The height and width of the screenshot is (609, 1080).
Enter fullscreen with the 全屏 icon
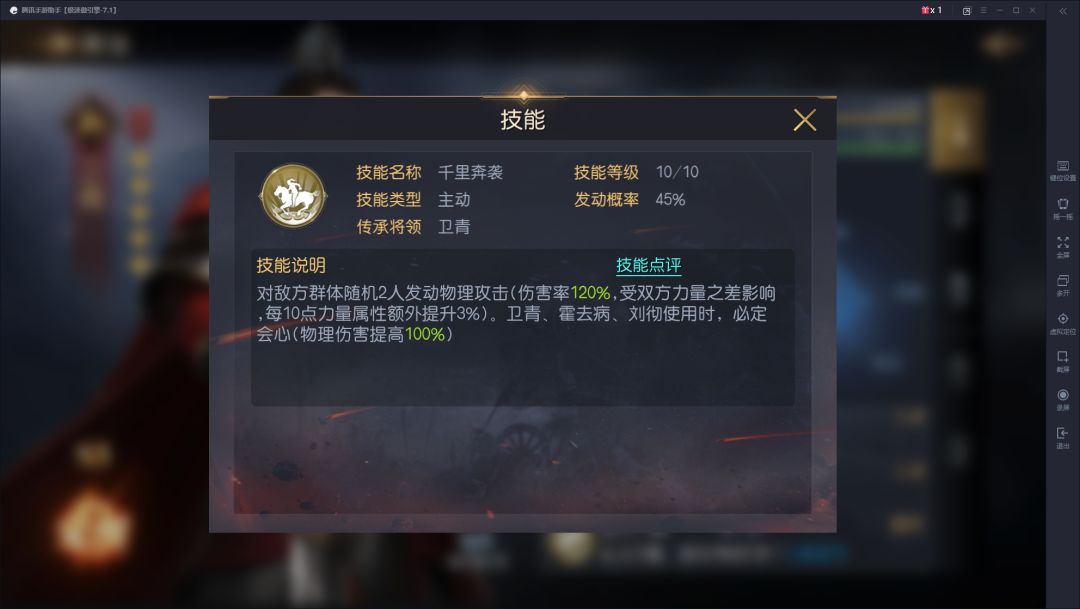click(x=1063, y=247)
